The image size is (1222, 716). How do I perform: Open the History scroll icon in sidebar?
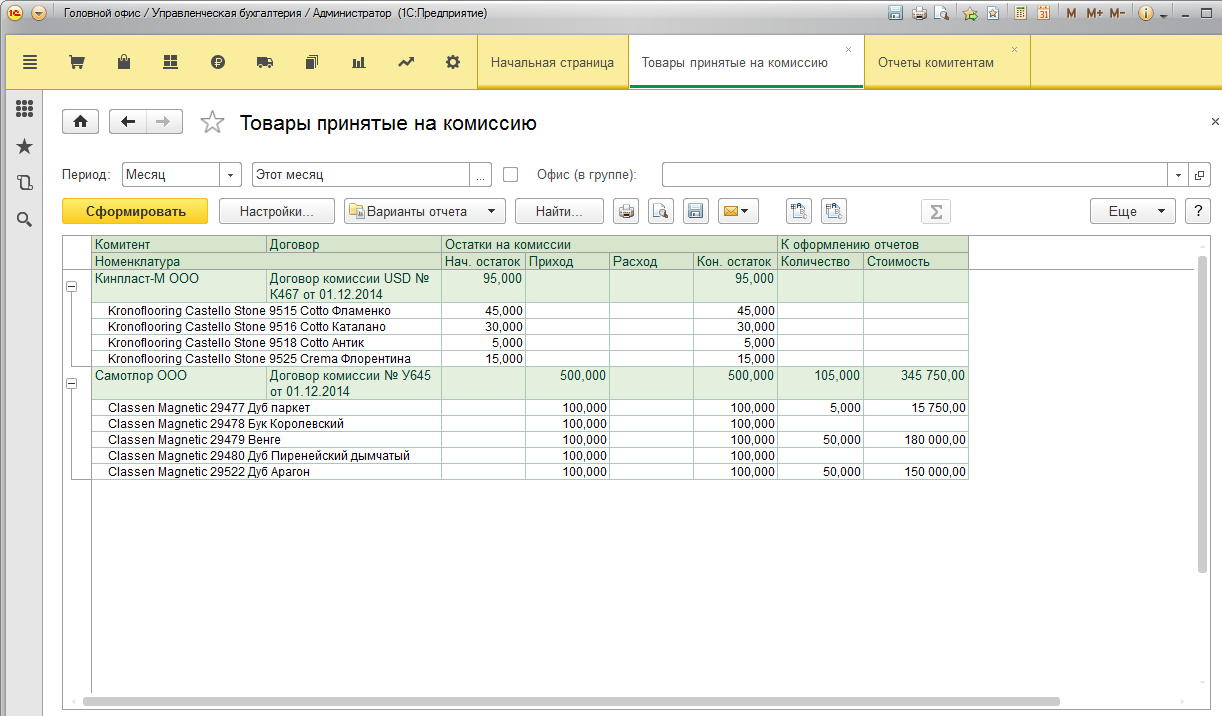[25, 183]
